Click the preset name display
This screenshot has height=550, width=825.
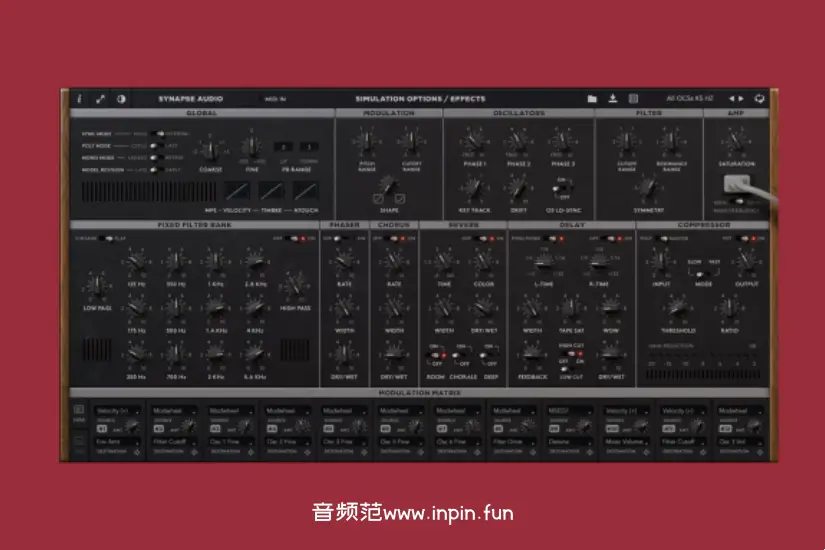pos(689,98)
